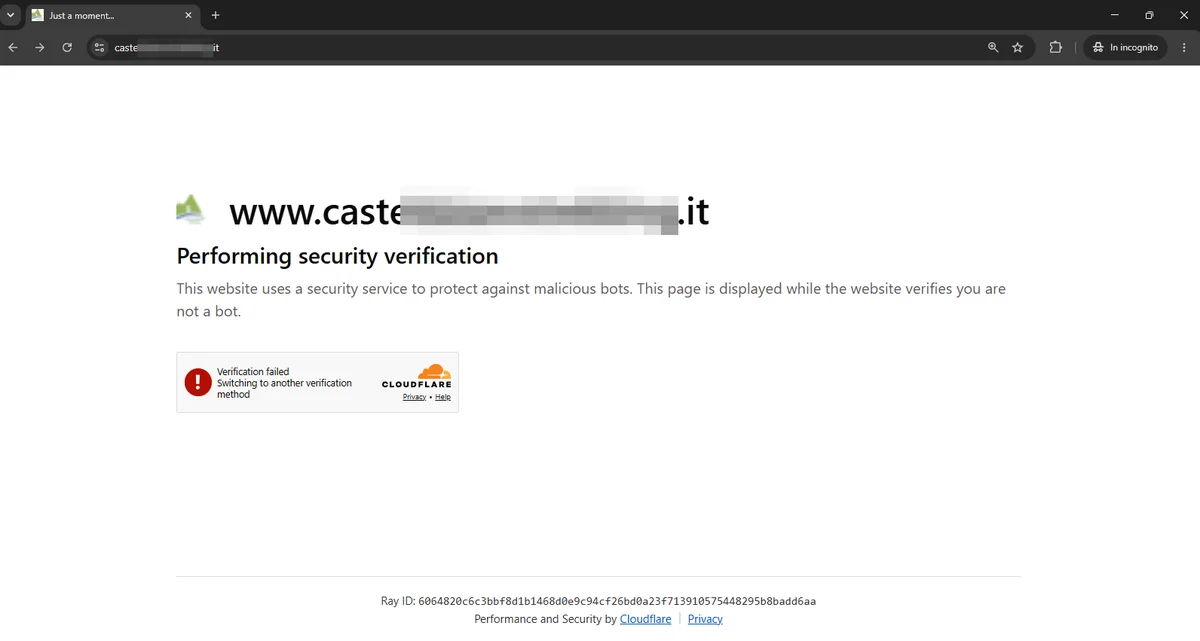Open the zoom magnifier icon in the address bar
1200x641 pixels.
coord(993,47)
